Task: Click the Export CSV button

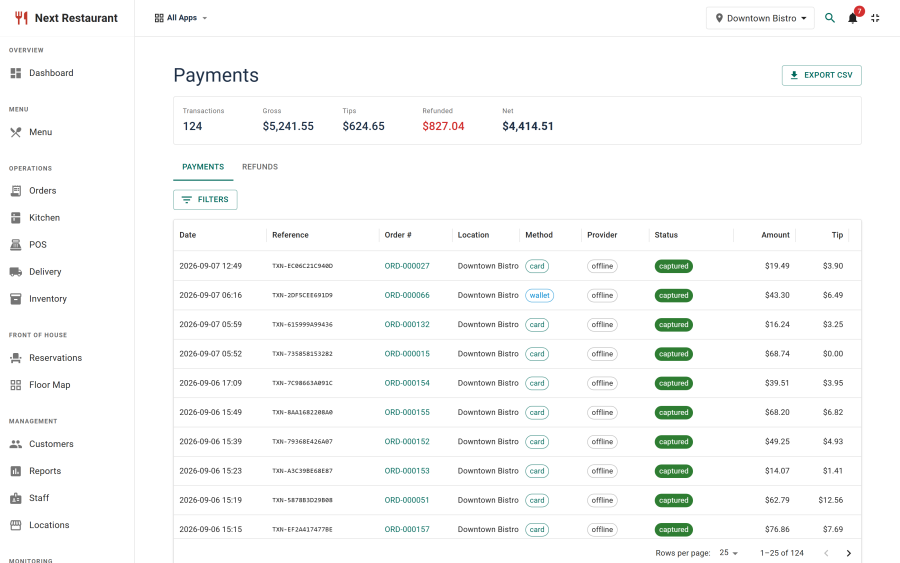Action: 821,75
